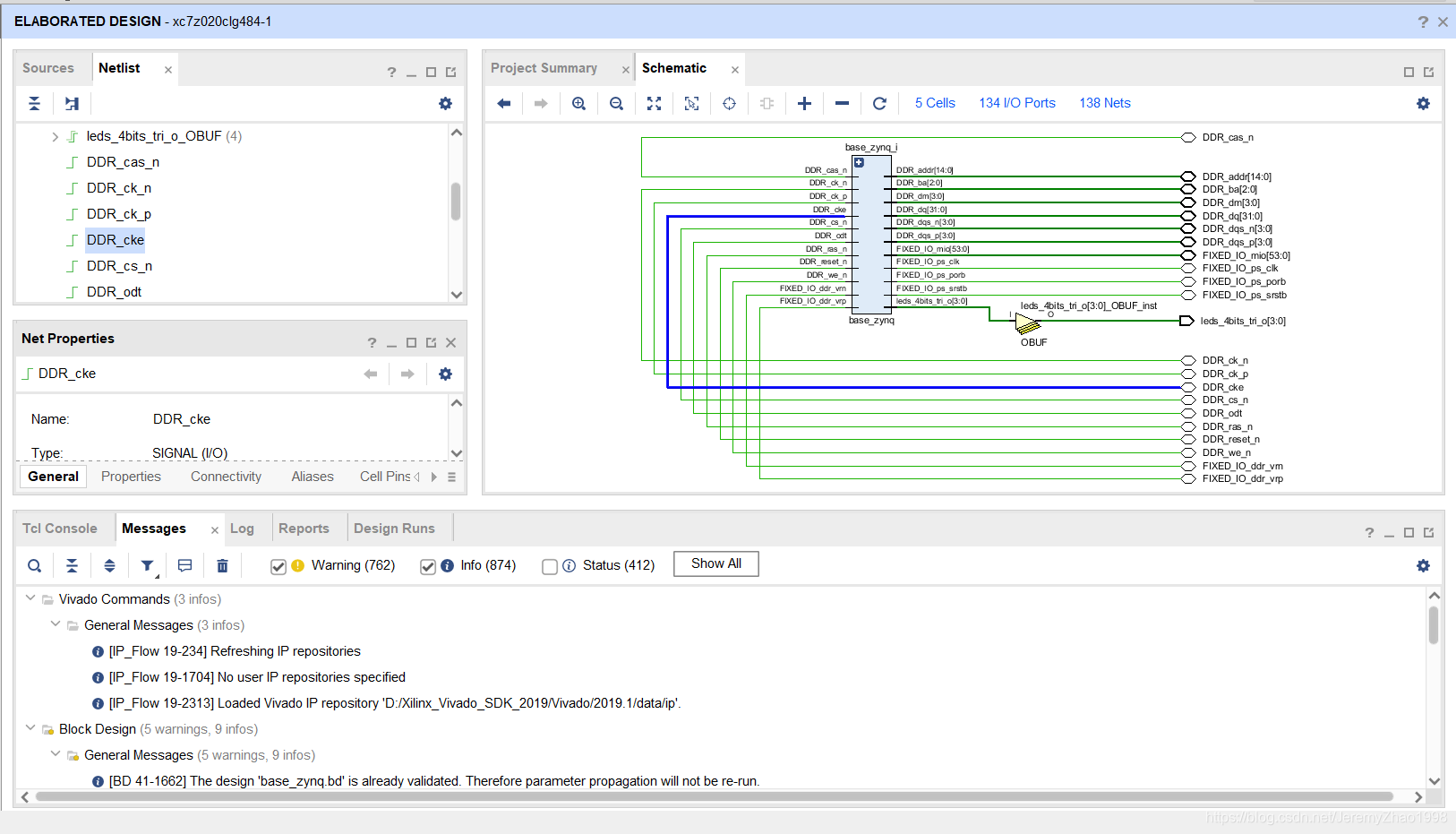Search messages with magnifier icon
Viewport: 1456px width, 834px height.
(34, 566)
